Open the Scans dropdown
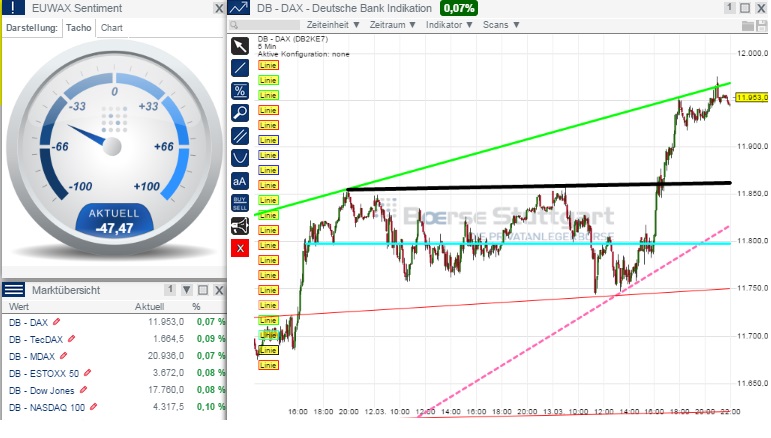This screenshot has width=771, height=438. point(501,25)
